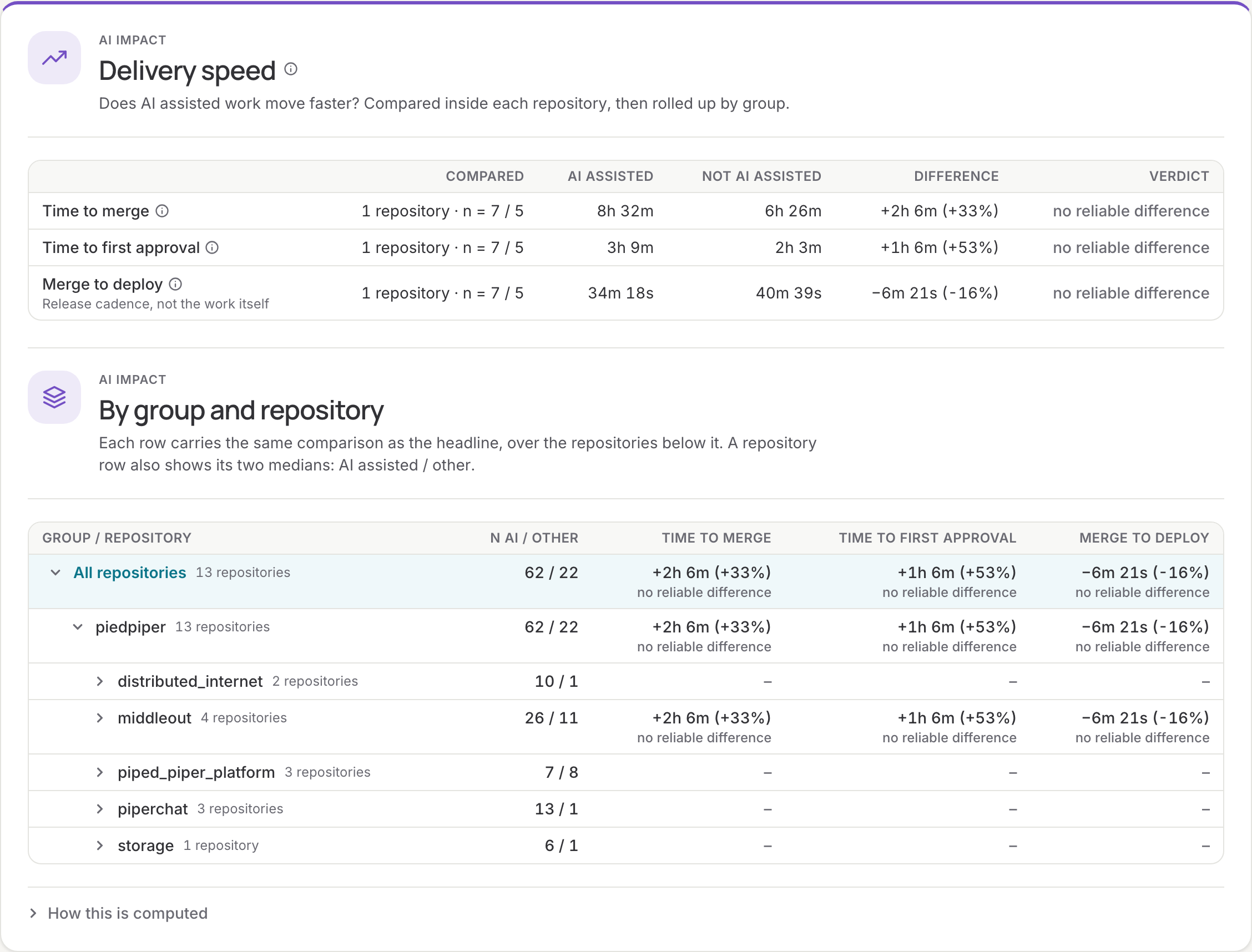Screen dimensions: 1252x952
Task: Expand the piperchat group
Action: click(x=100, y=809)
